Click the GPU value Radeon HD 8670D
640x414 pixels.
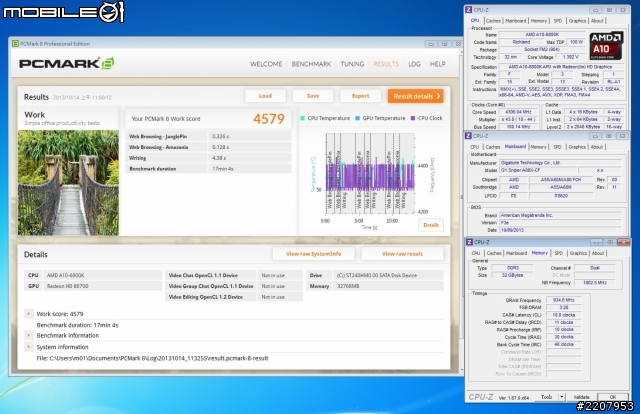(x=67, y=286)
